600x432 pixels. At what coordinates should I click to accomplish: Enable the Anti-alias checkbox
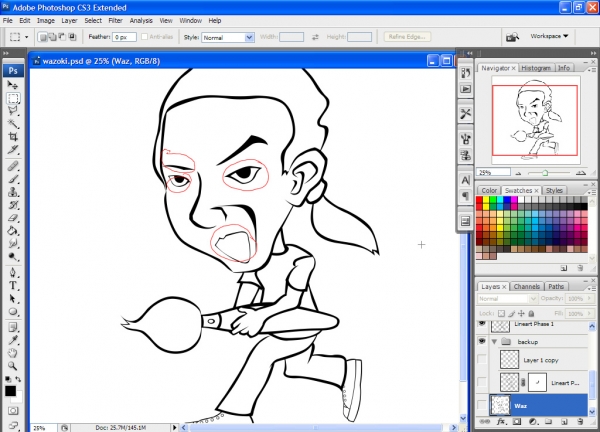(x=144, y=37)
